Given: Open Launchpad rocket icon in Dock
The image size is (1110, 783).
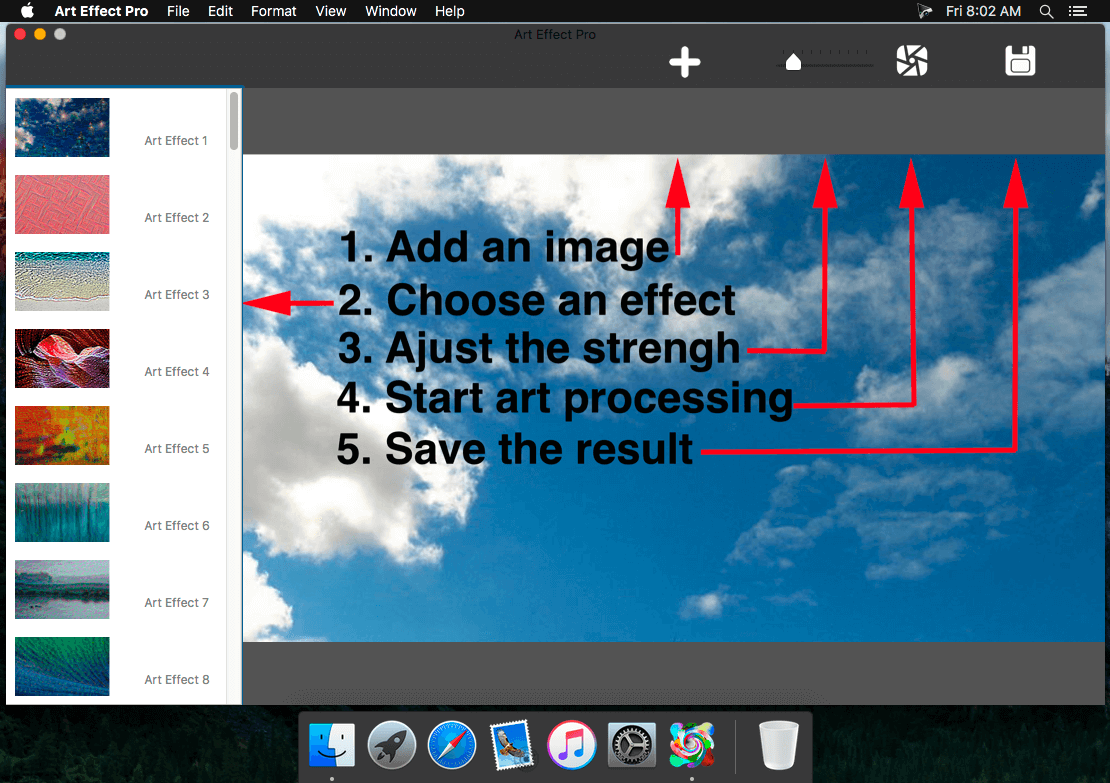Looking at the screenshot, I should click(x=391, y=745).
